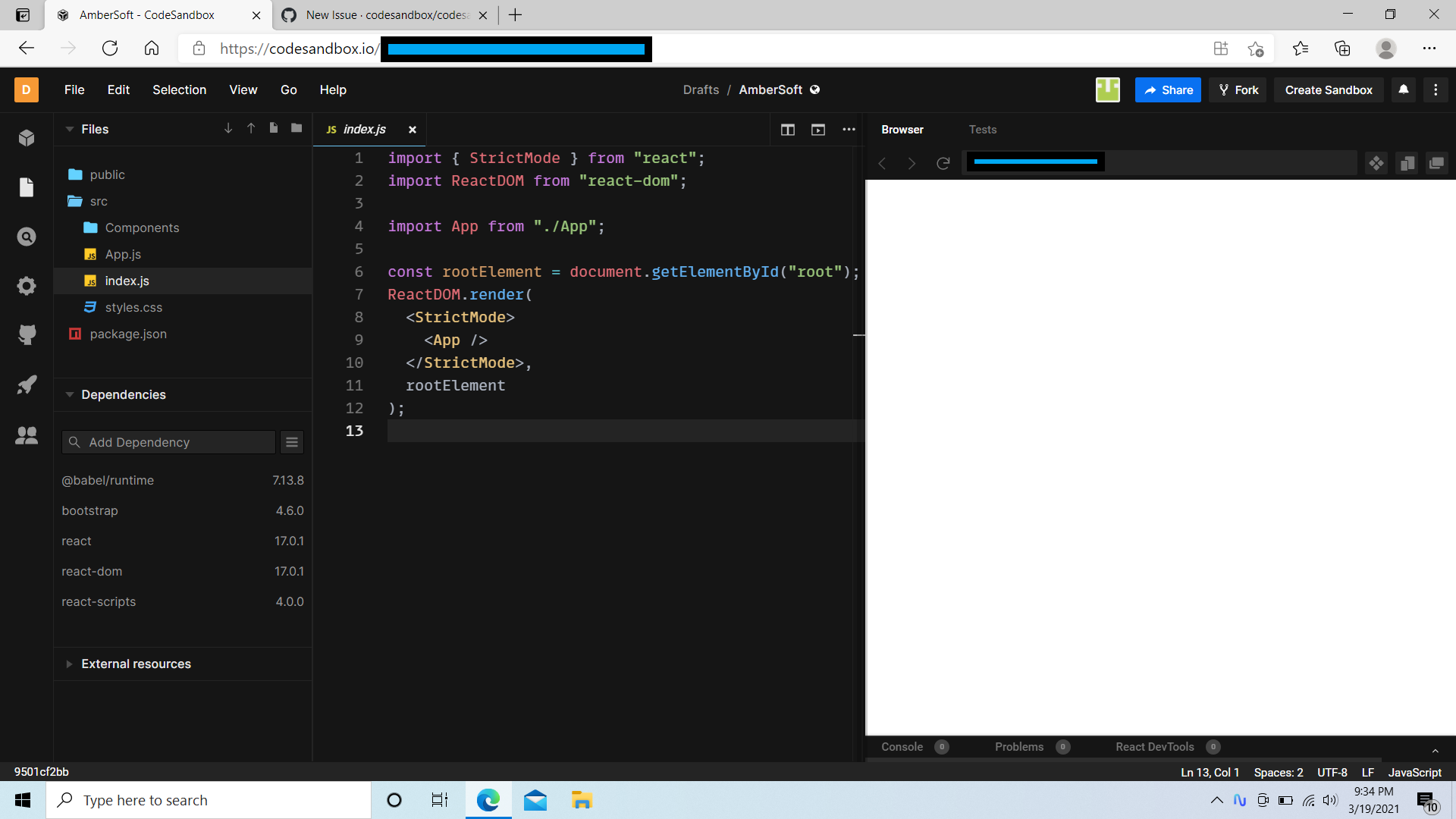Open the Edit menu

(x=118, y=89)
